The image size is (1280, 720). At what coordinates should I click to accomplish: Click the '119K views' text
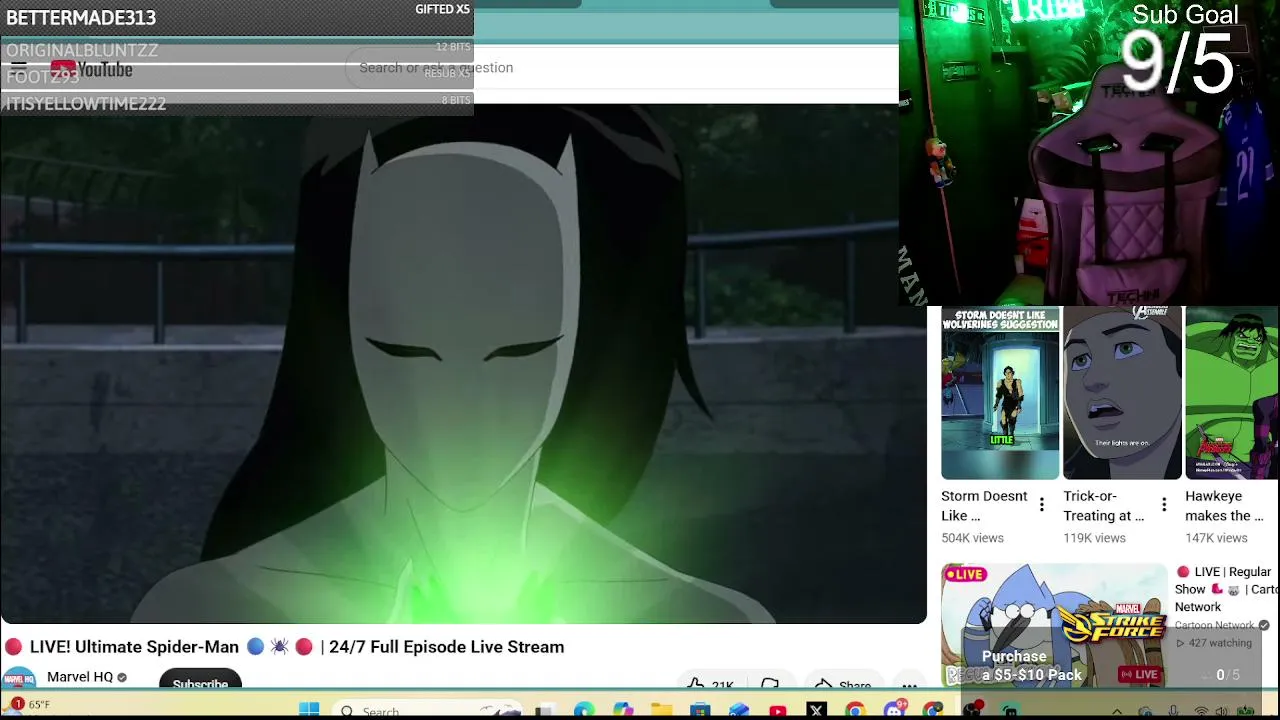[x=1094, y=538]
